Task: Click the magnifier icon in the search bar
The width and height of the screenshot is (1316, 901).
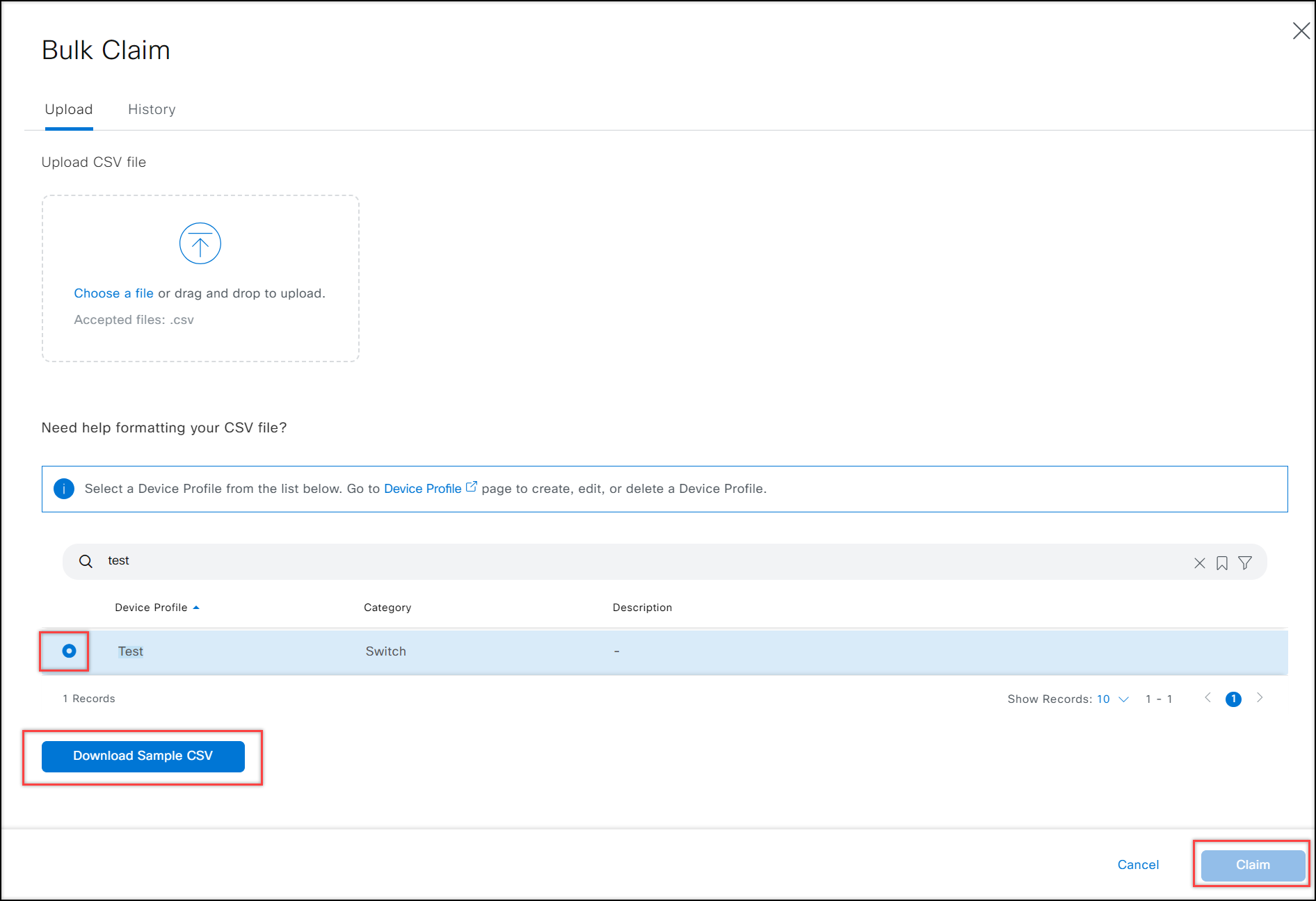Action: 85,561
